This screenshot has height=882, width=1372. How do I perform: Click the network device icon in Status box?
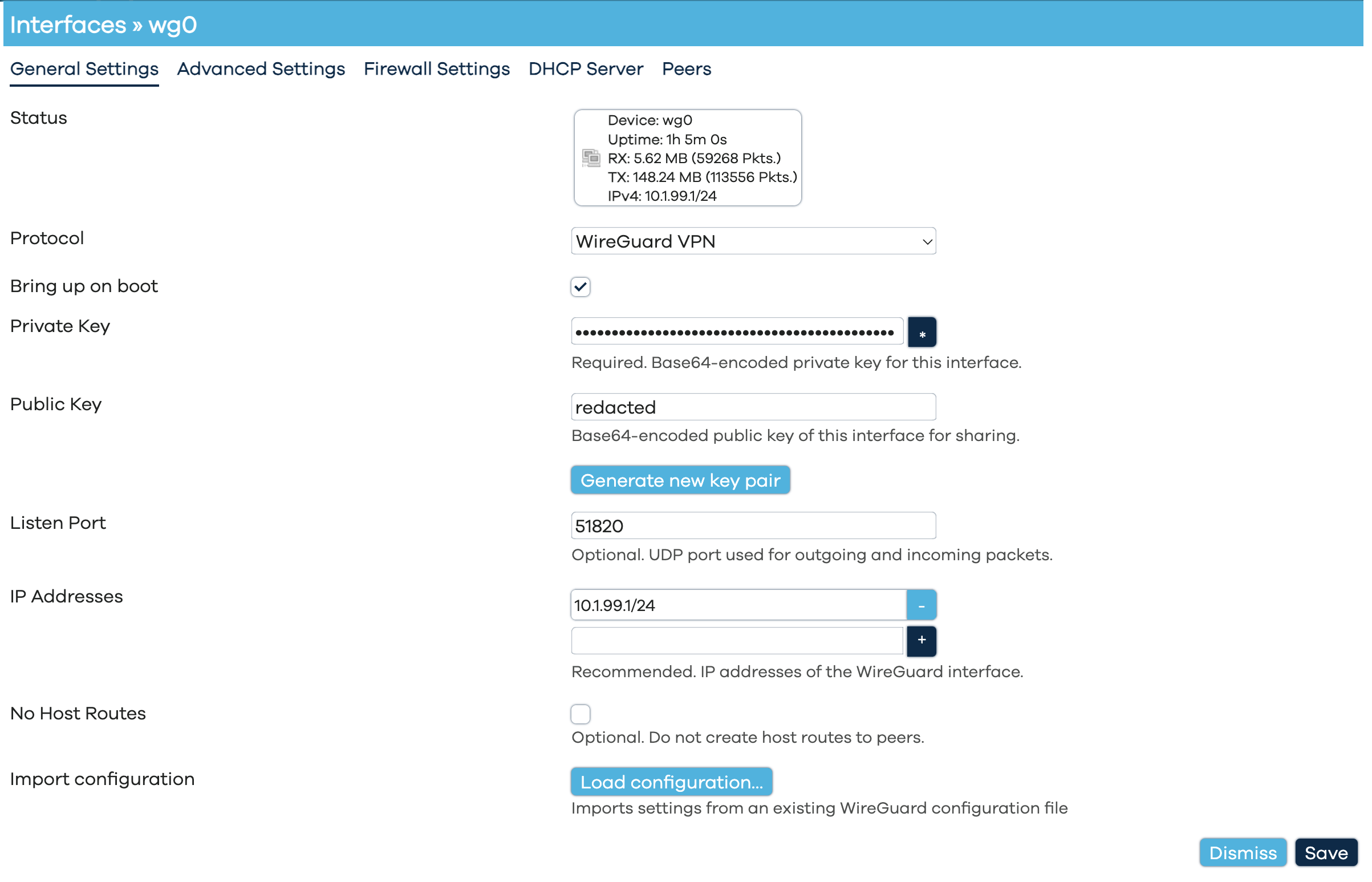click(592, 157)
